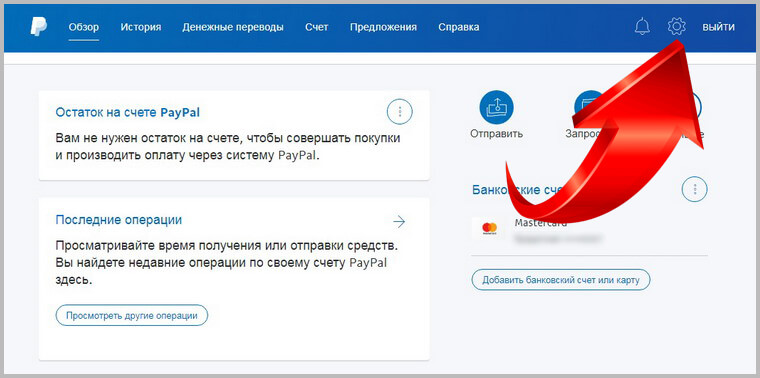Open the Последние операции heading link

point(119,220)
